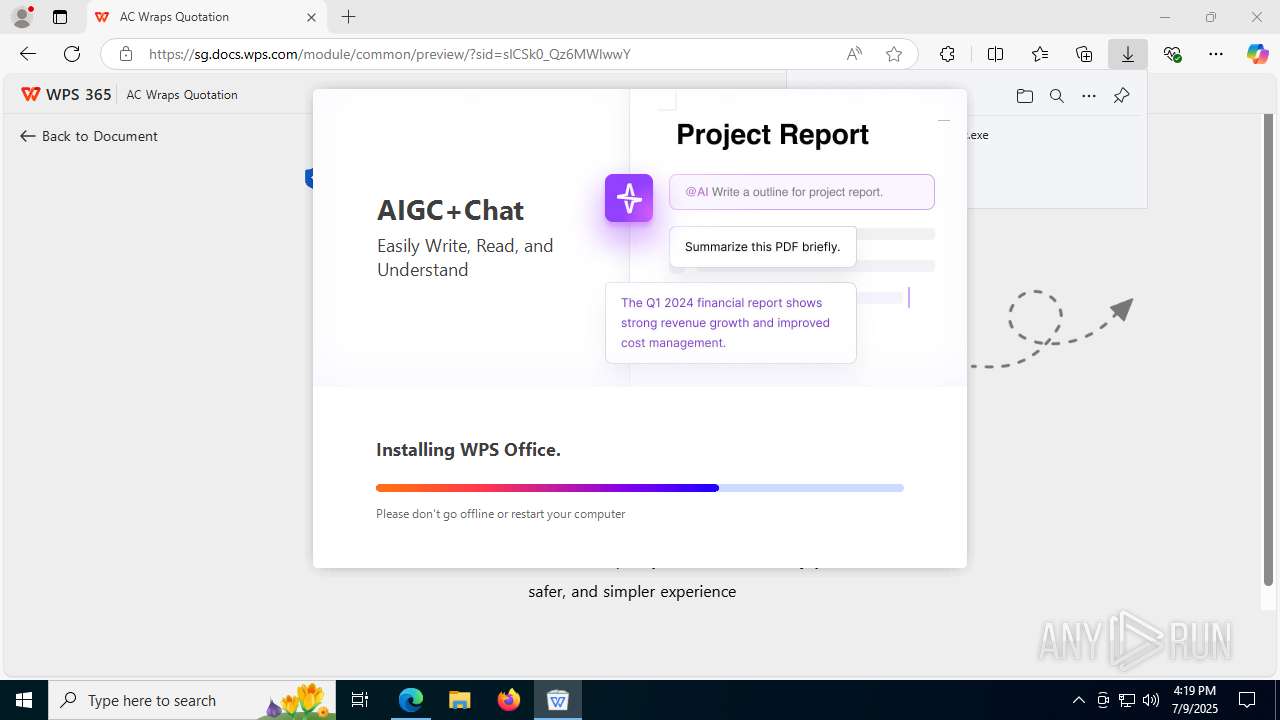The image size is (1280, 720).
Task: Close the AC Wraps Quotation tab
Action: pos(311,17)
